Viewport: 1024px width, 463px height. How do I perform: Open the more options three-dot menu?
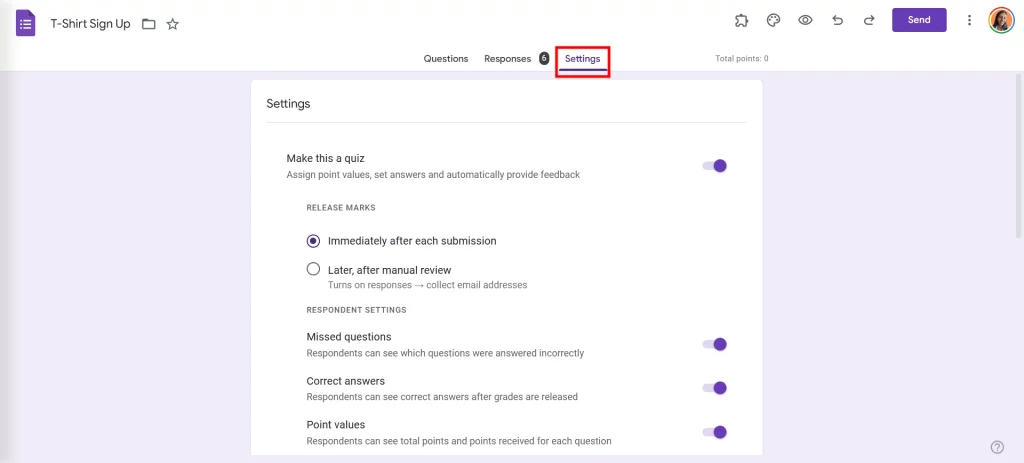tap(969, 20)
